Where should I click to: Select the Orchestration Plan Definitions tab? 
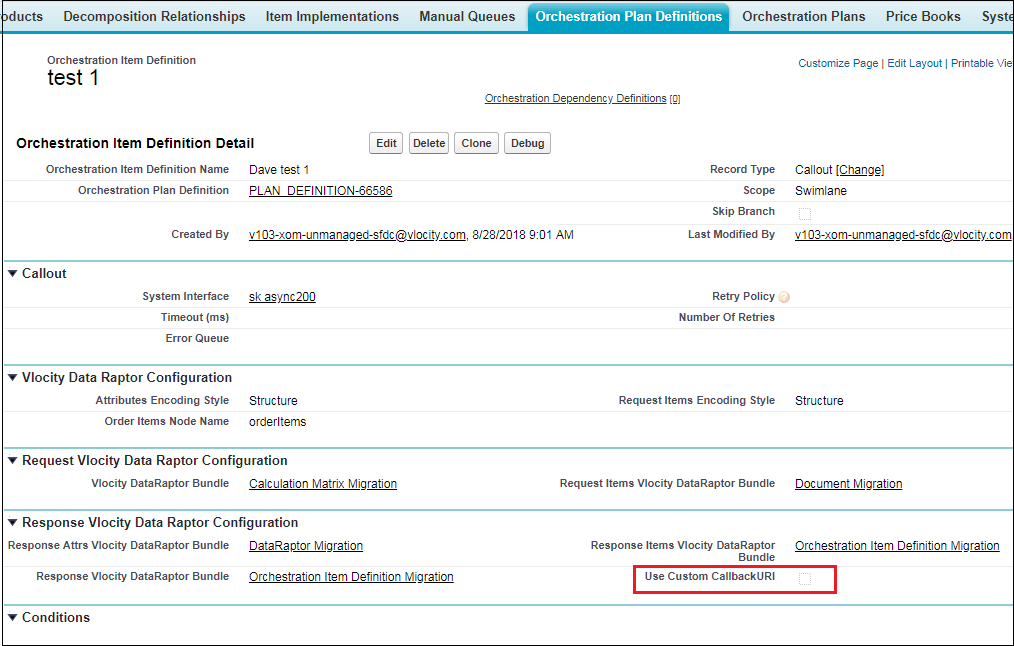(629, 17)
